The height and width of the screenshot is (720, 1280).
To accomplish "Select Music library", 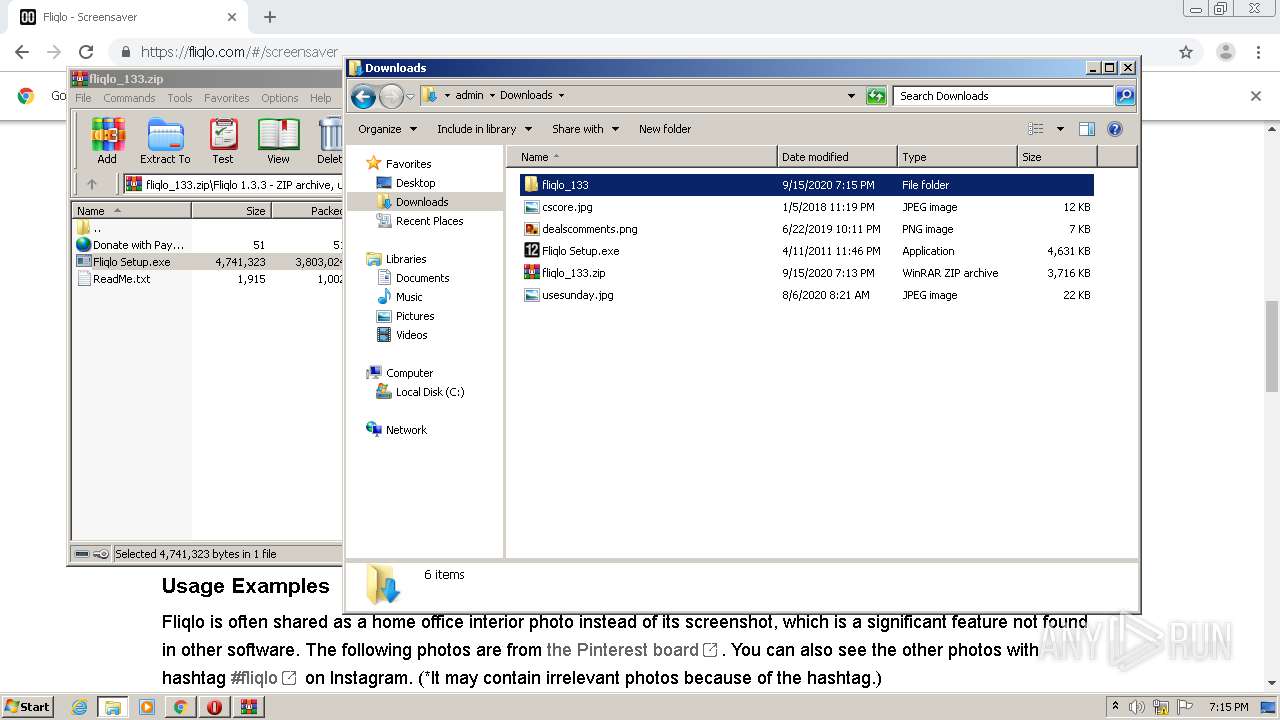I will coord(409,297).
